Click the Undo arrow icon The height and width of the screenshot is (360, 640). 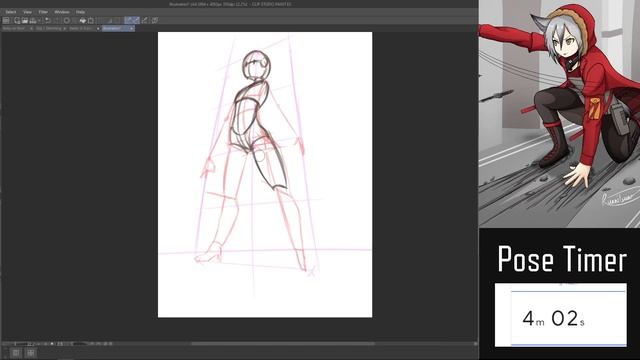coord(48,20)
